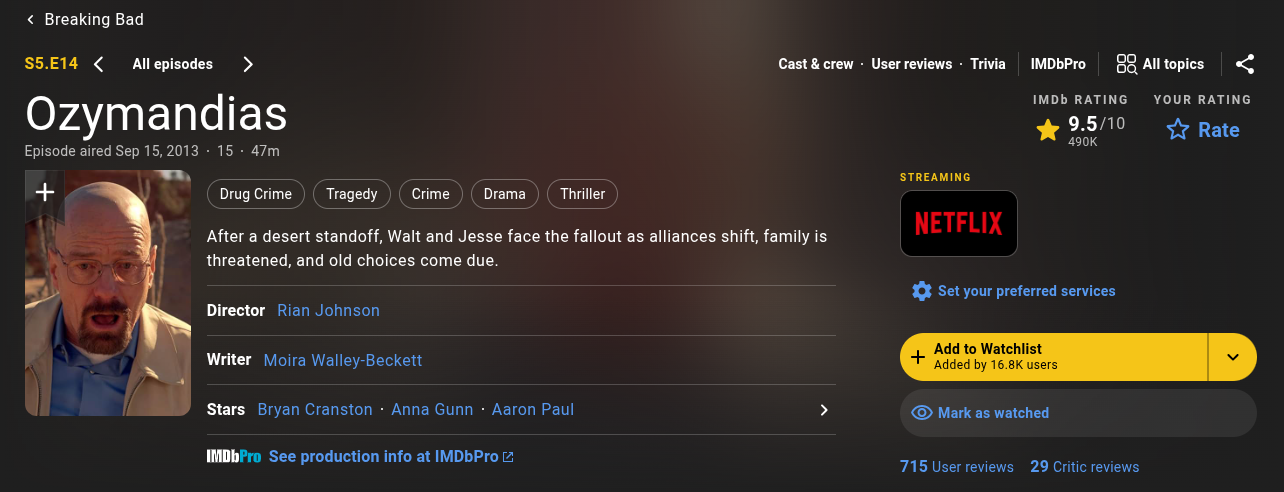Click the share icon
Image resolution: width=1284 pixels, height=492 pixels.
pyautogui.click(x=1245, y=64)
